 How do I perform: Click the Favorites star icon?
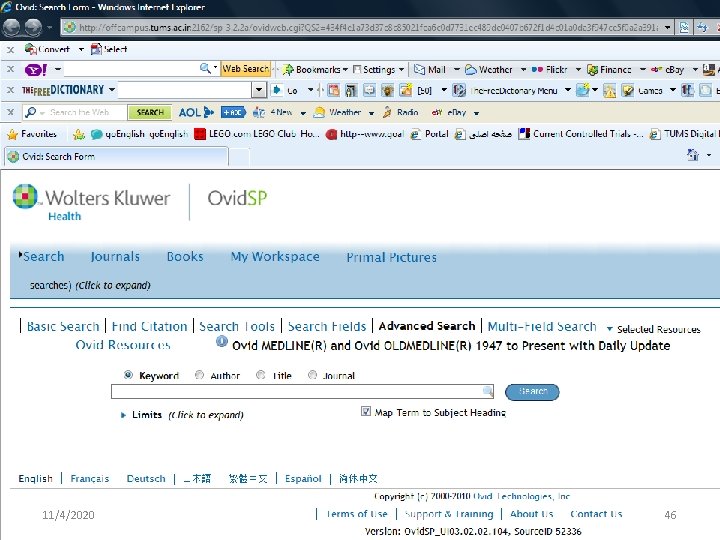coord(12,134)
